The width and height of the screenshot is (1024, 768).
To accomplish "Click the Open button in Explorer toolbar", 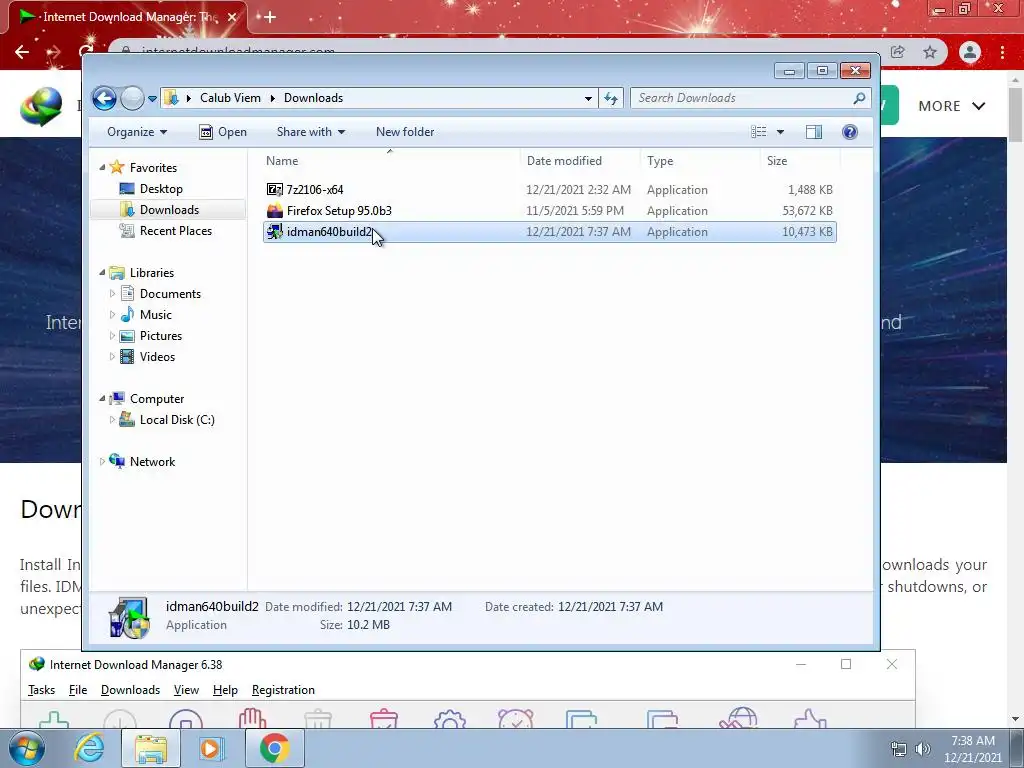I will (223, 132).
